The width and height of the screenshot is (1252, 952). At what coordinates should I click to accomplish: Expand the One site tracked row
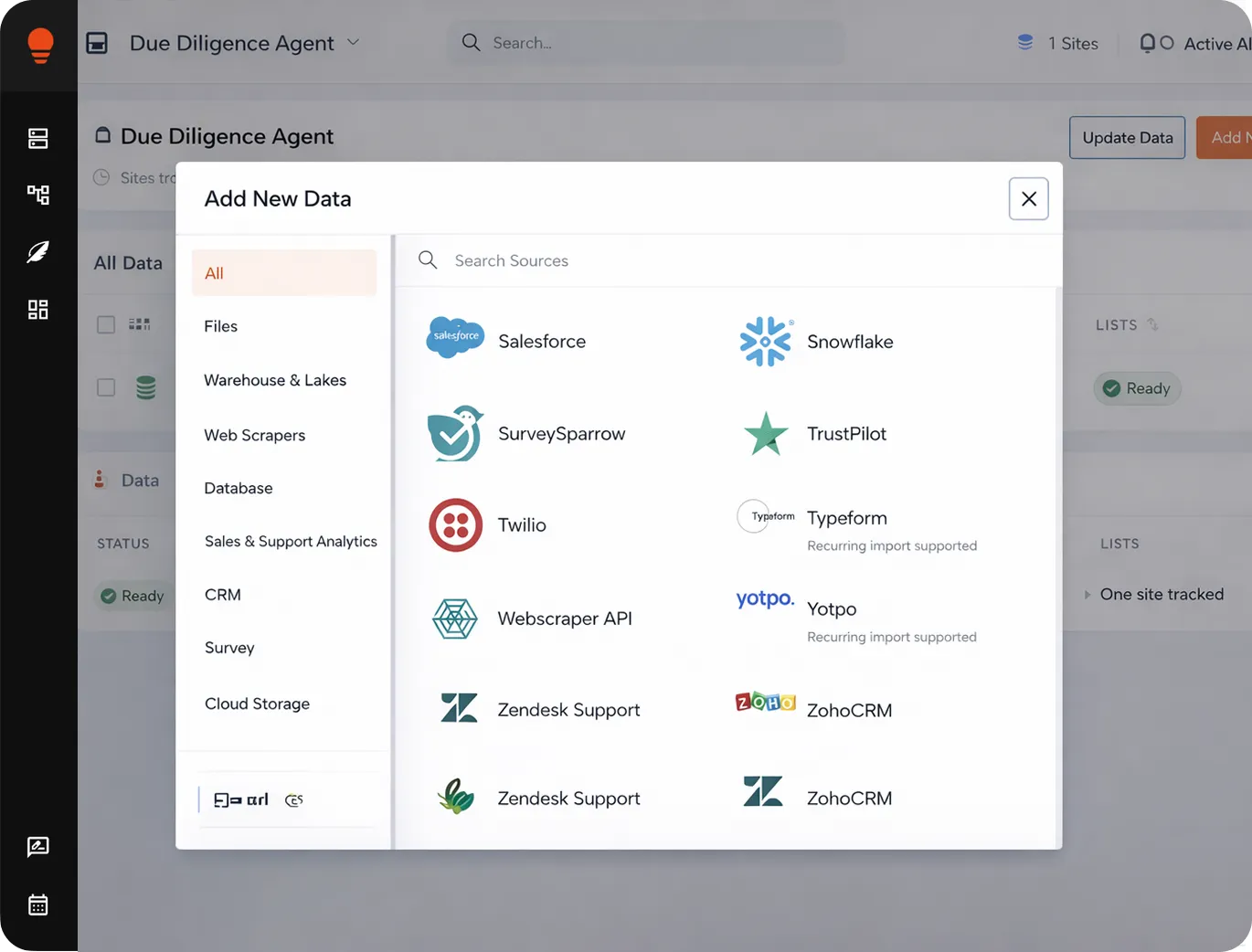click(1087, 594)
